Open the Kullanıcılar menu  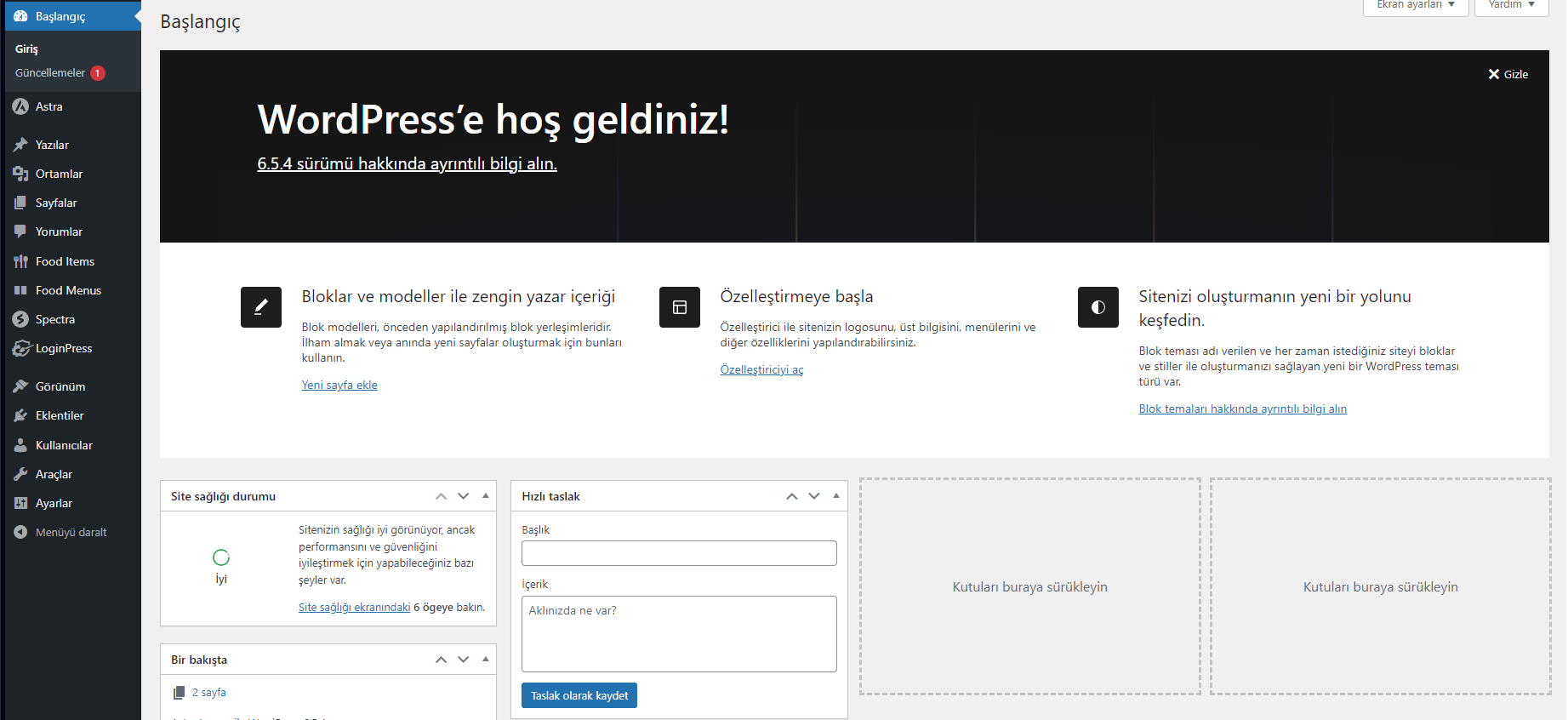click(73, 445)
